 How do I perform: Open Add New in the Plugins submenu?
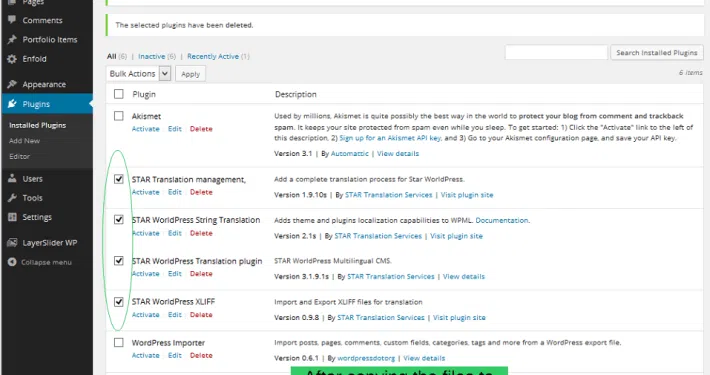24,140
